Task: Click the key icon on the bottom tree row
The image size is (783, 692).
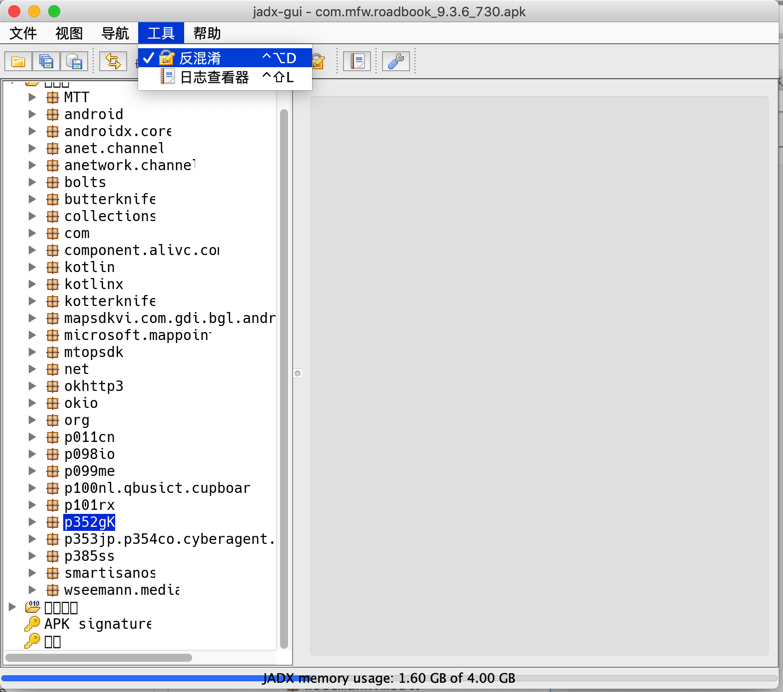Action: click(x=32, y=641)
